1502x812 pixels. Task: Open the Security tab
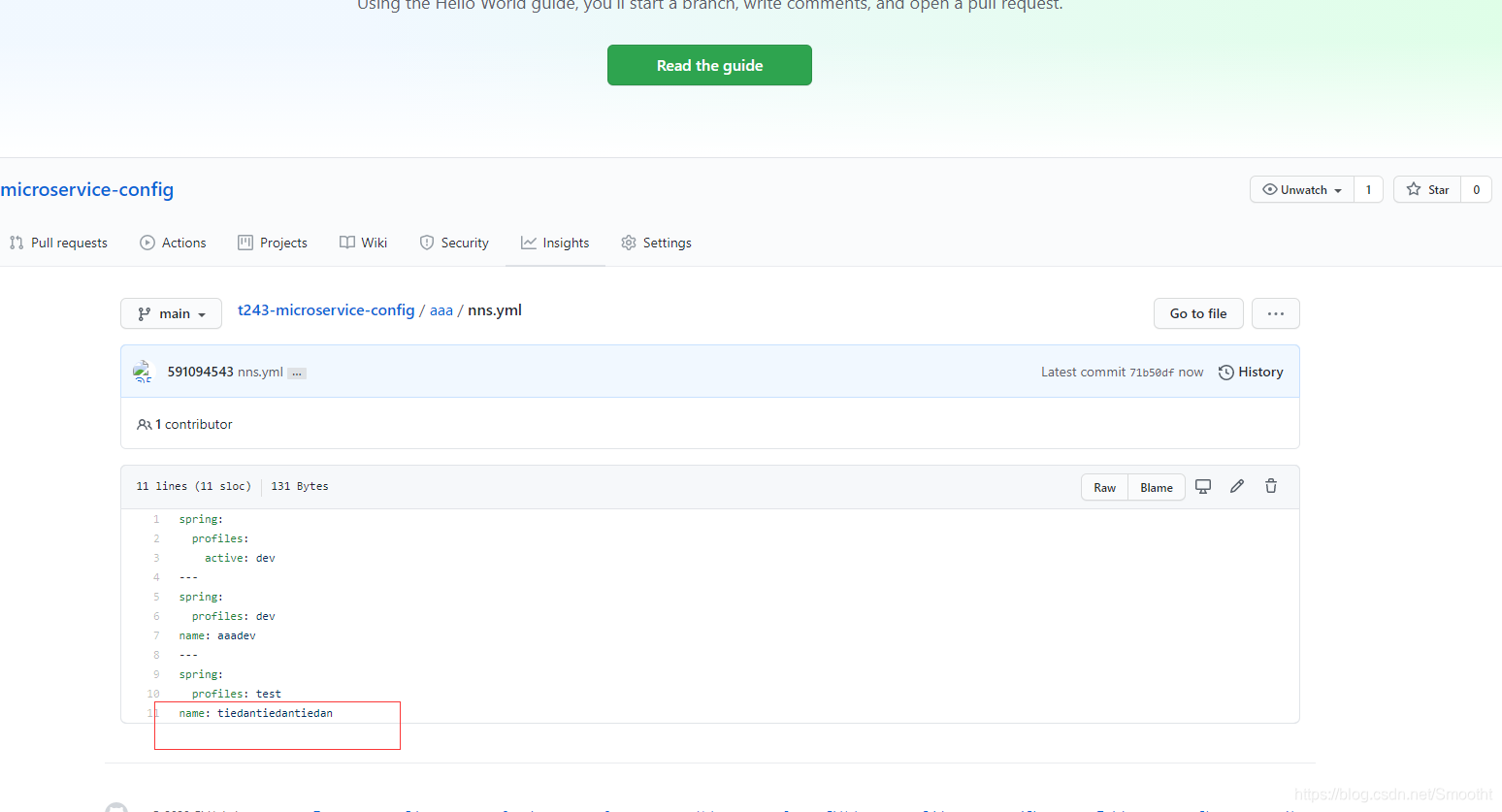point(454,243)
